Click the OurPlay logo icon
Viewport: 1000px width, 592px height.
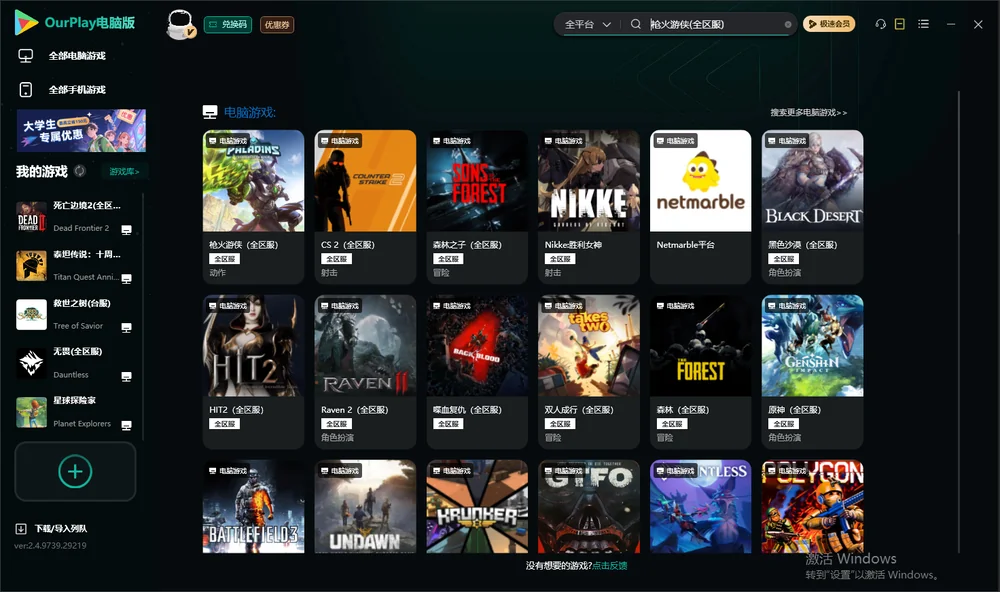26,22
